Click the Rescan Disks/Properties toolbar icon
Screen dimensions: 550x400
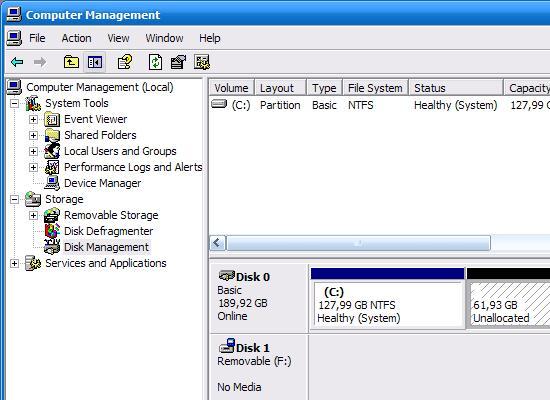(x=178, y=62)
